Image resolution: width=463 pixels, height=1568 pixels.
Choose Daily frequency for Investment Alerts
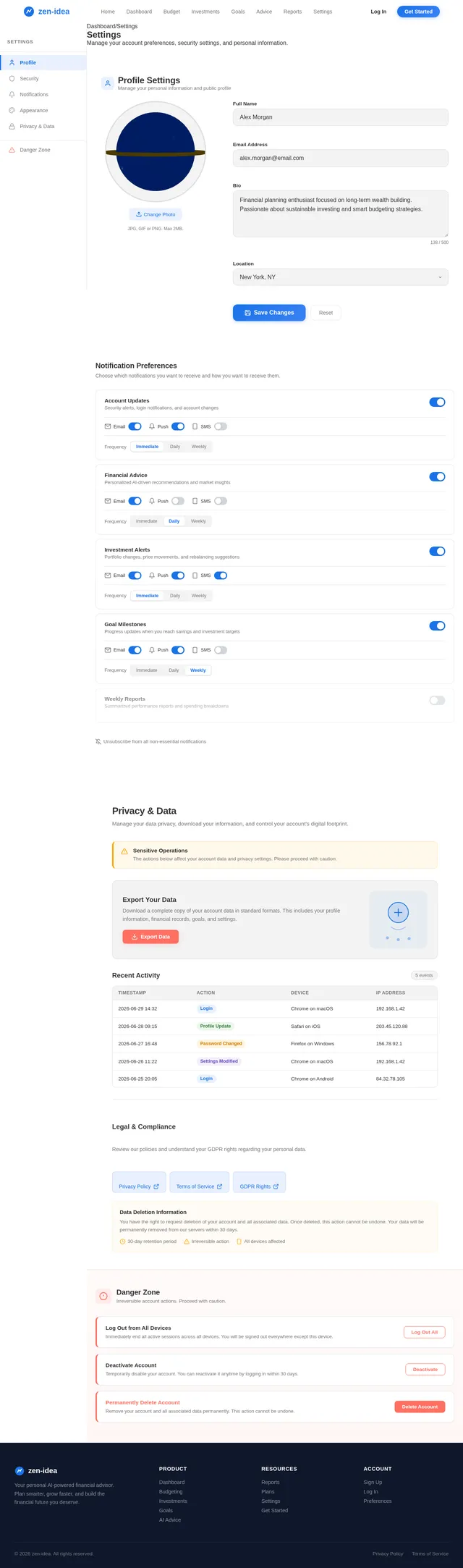tap(175, 596)
